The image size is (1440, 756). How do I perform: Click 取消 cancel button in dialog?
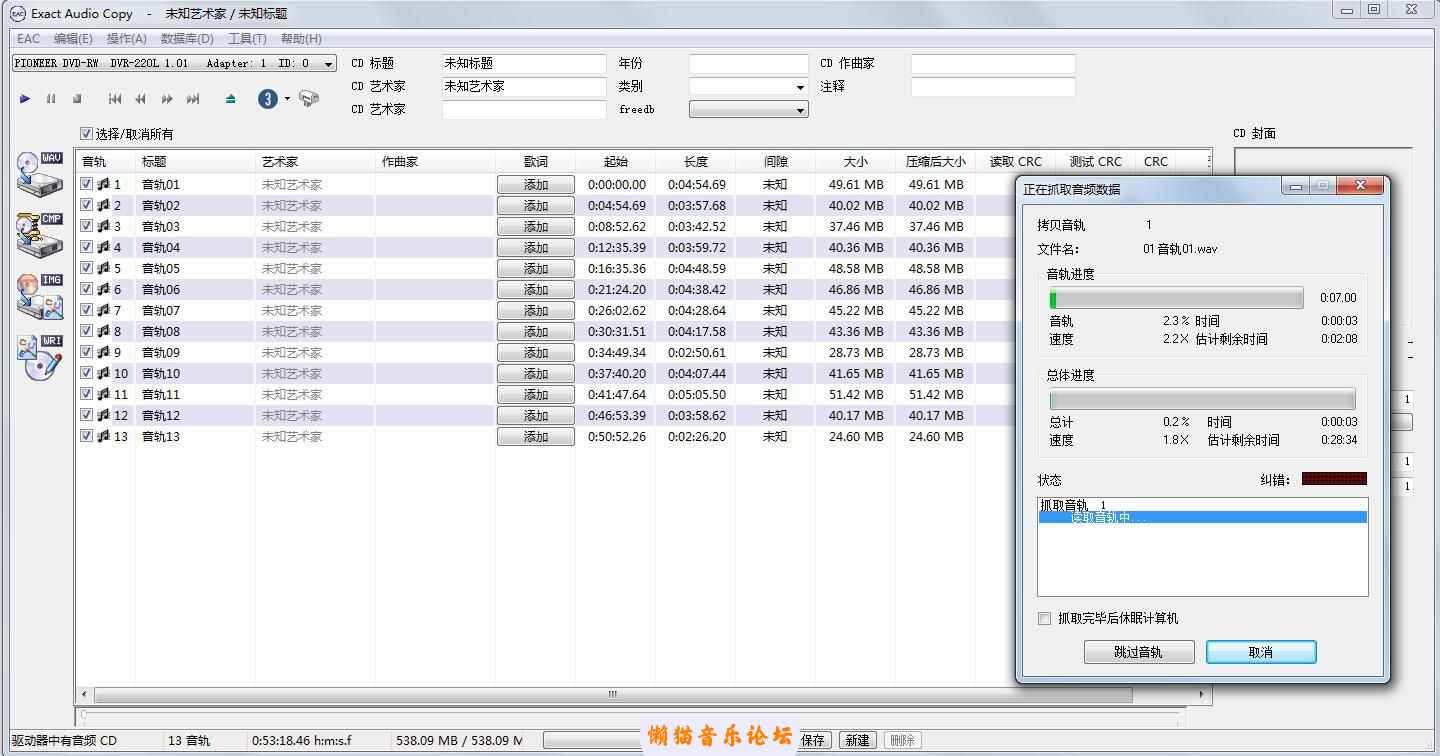point(1261,652)
